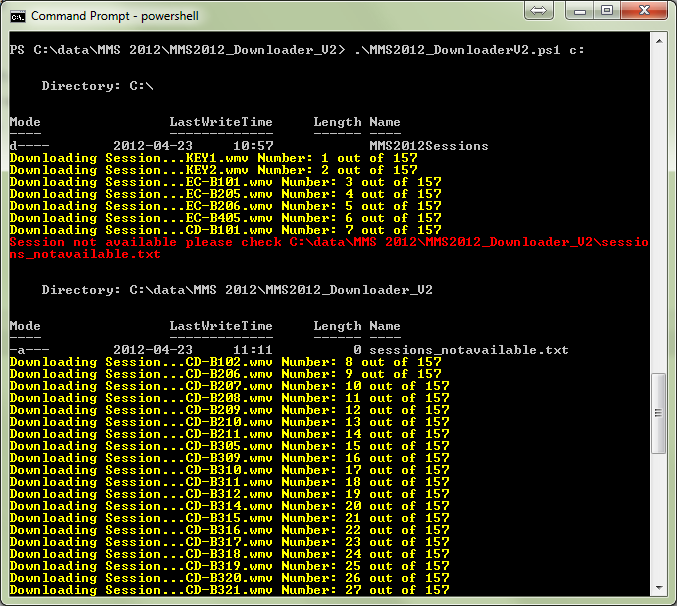677x606 pixels.
Task: Click the CD-B319.wmv download line
Action: 230,566
